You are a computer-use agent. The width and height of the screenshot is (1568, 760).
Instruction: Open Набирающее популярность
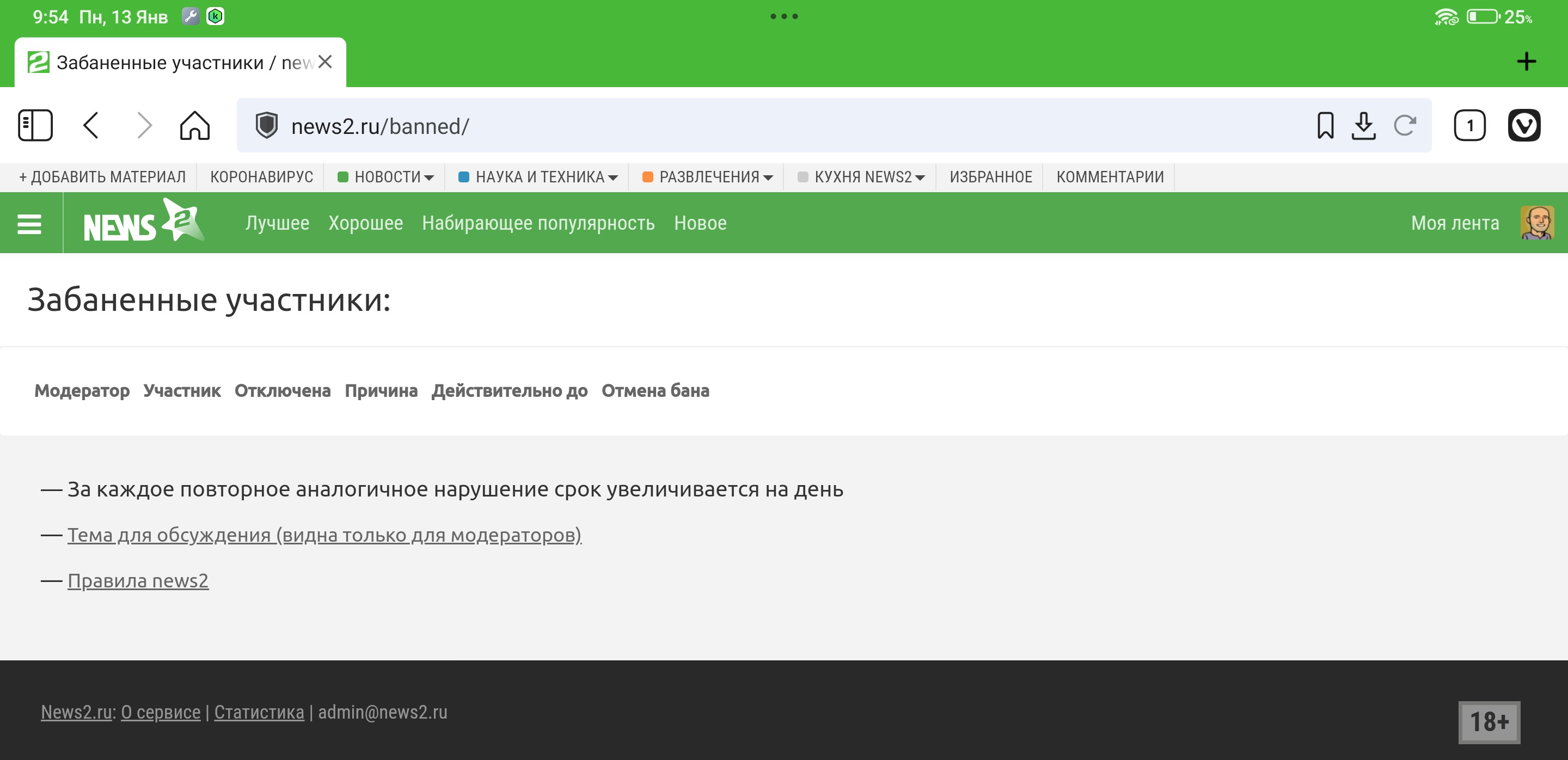538,223
